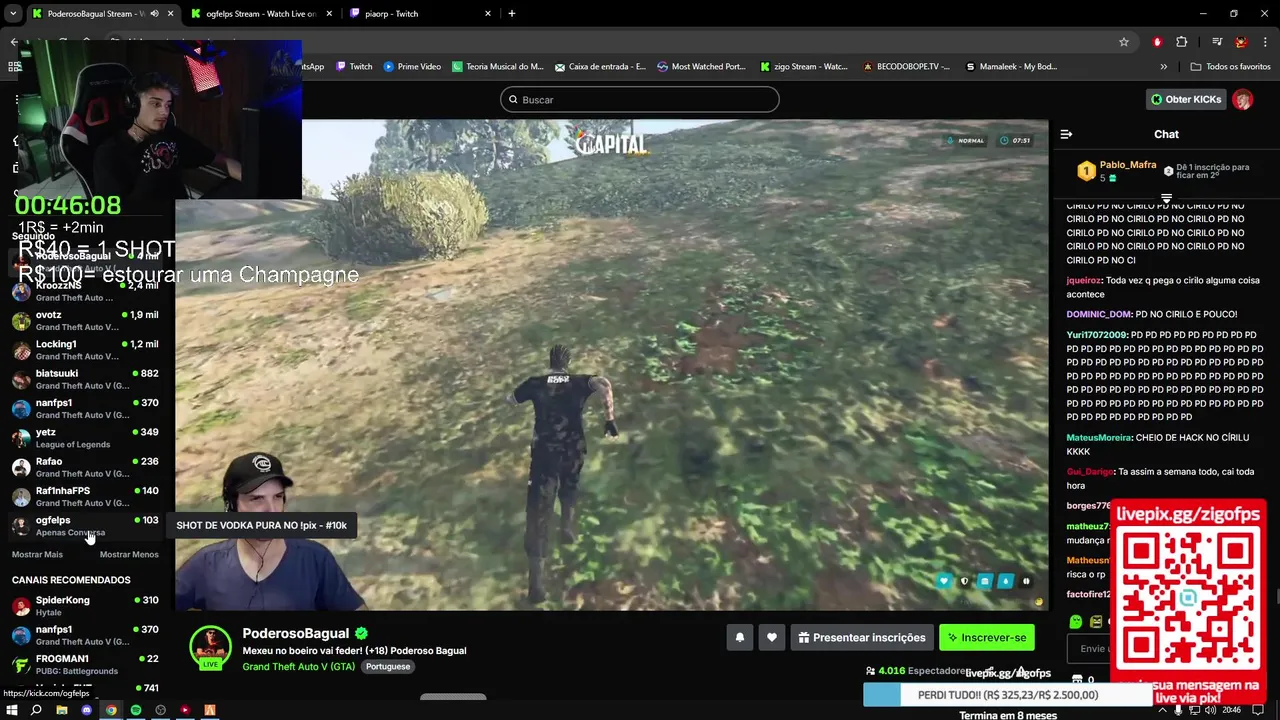
Task: Collapse the chat panel with the arrow icon
Action: (1066, 134)
